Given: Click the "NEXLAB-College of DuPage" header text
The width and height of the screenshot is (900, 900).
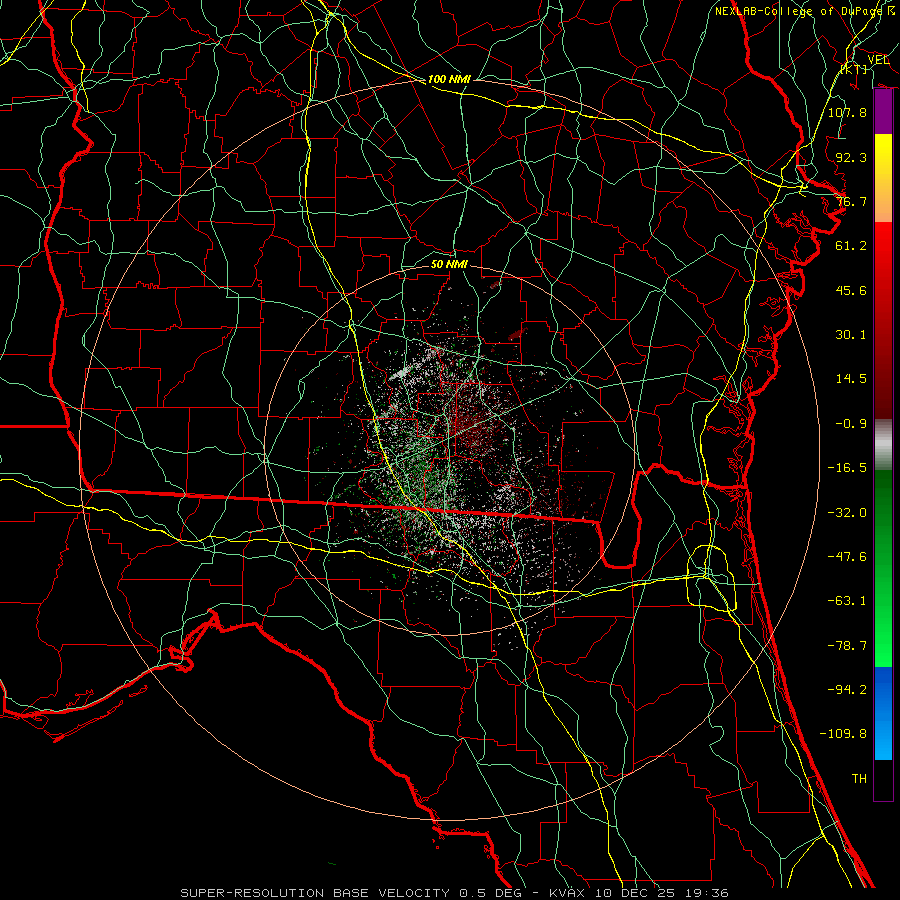Looking at the screenshot, I should (798, 11).
